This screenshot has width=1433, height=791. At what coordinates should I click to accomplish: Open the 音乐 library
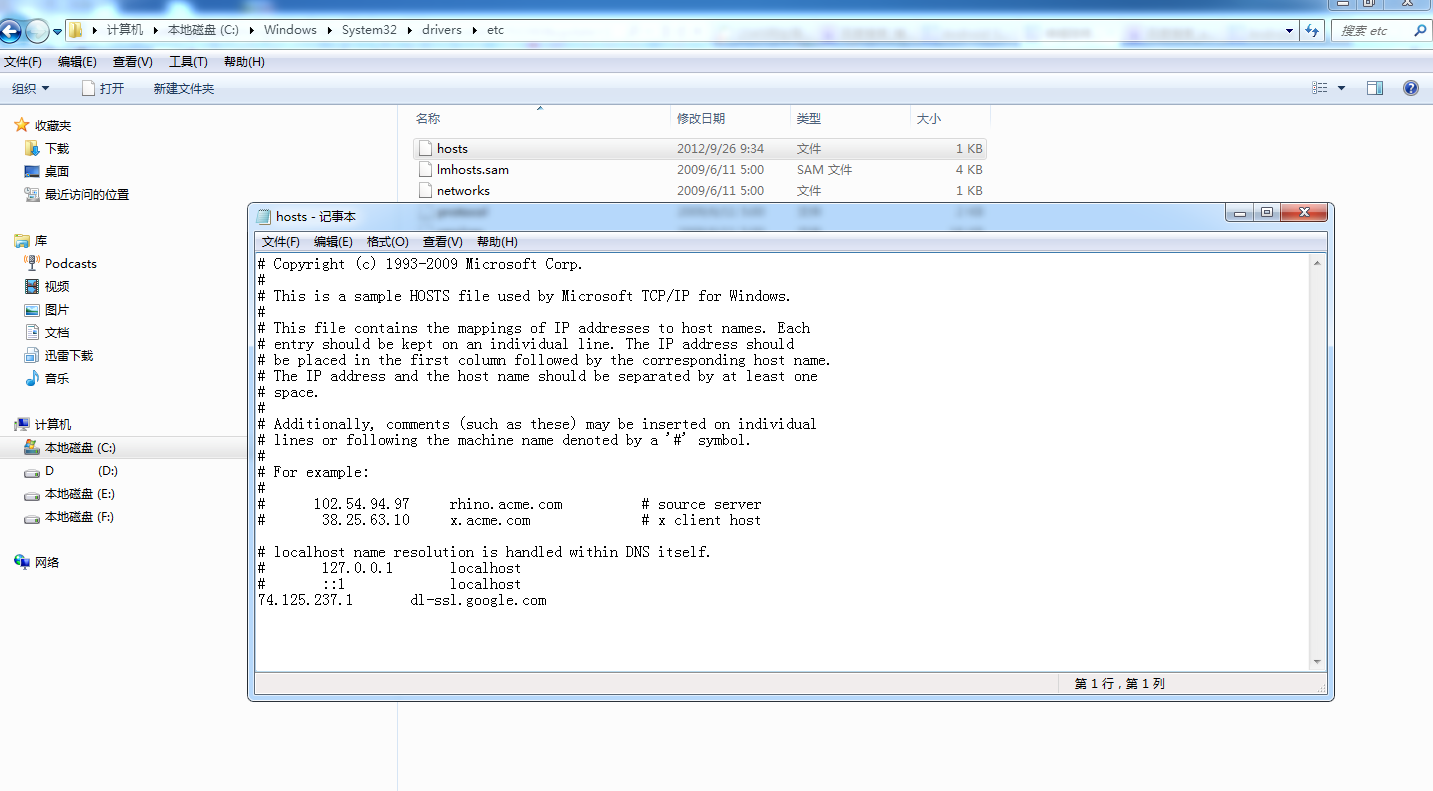point(57,378)
